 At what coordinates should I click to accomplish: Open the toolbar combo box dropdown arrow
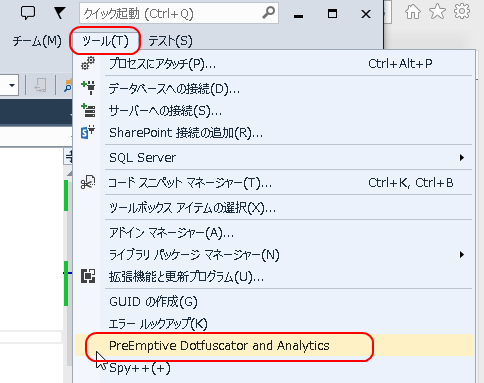tap(11, 85)
